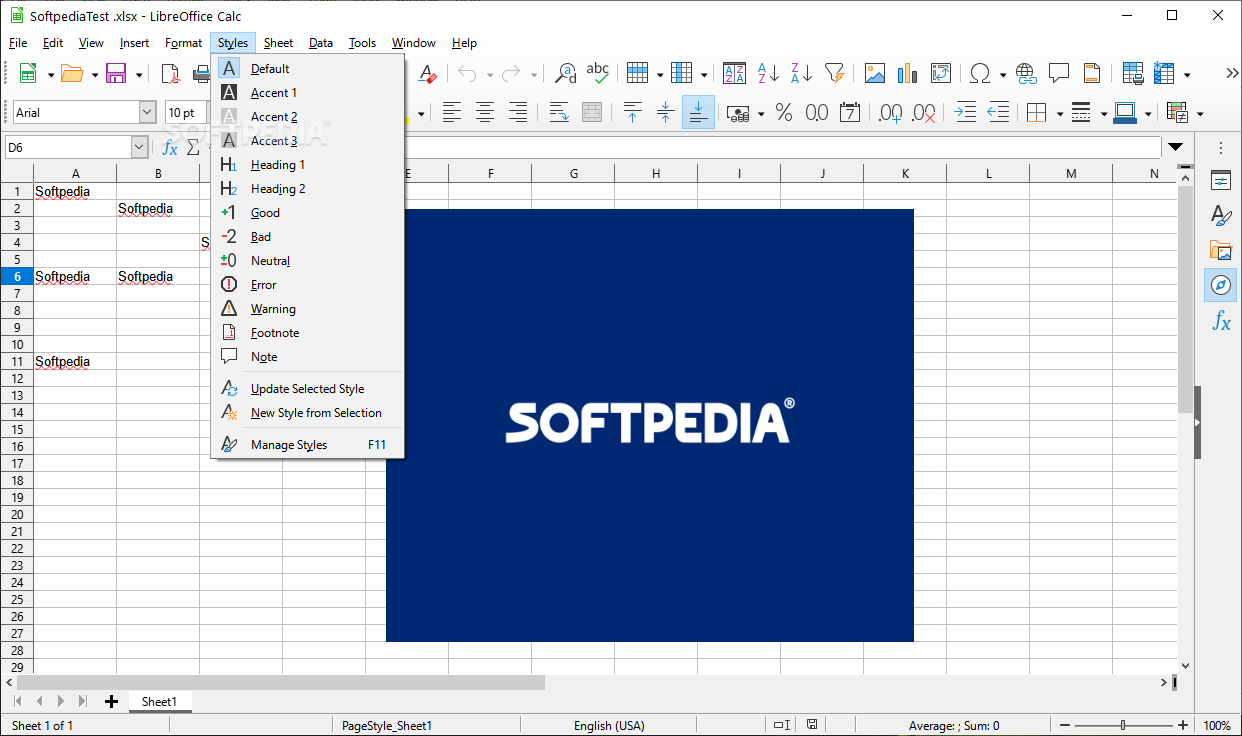Click the Format as Percent icon
This screenshot has width=1242, height=736.
point(784,113)
